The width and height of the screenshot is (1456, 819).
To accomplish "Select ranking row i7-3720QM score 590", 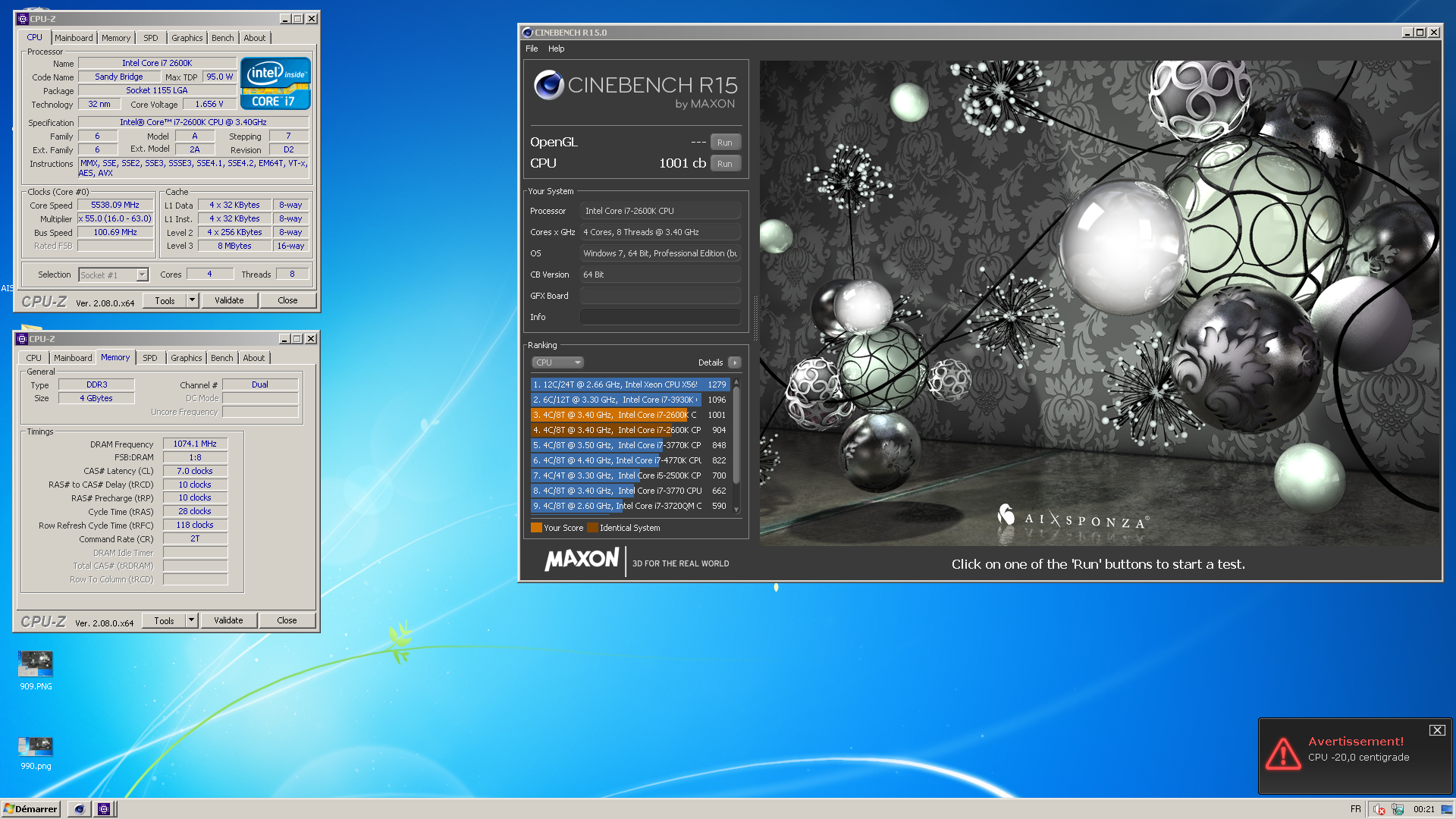I will 630,506.
